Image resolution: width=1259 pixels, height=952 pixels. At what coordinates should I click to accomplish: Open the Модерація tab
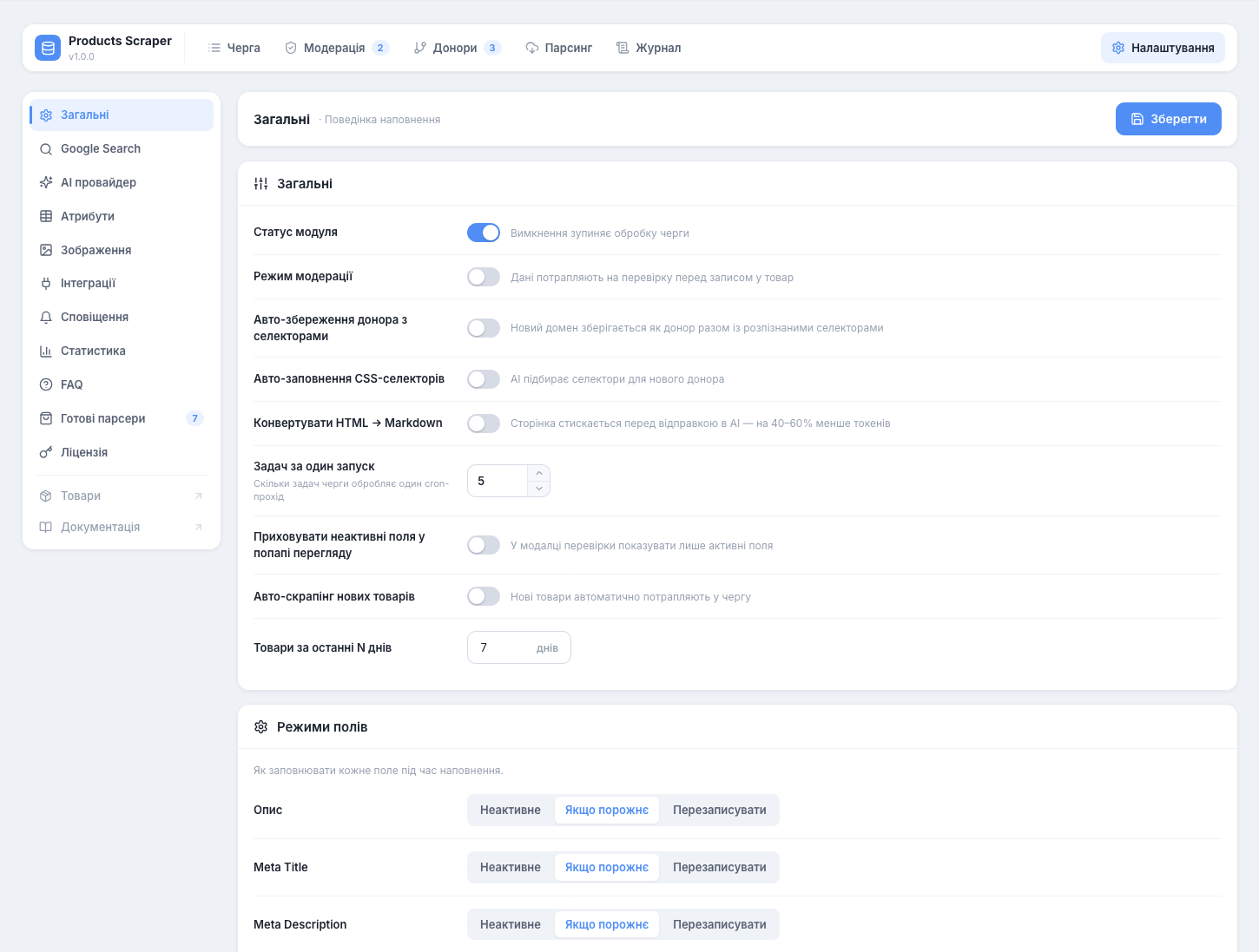pyautogui.click(x=337, y=48)
